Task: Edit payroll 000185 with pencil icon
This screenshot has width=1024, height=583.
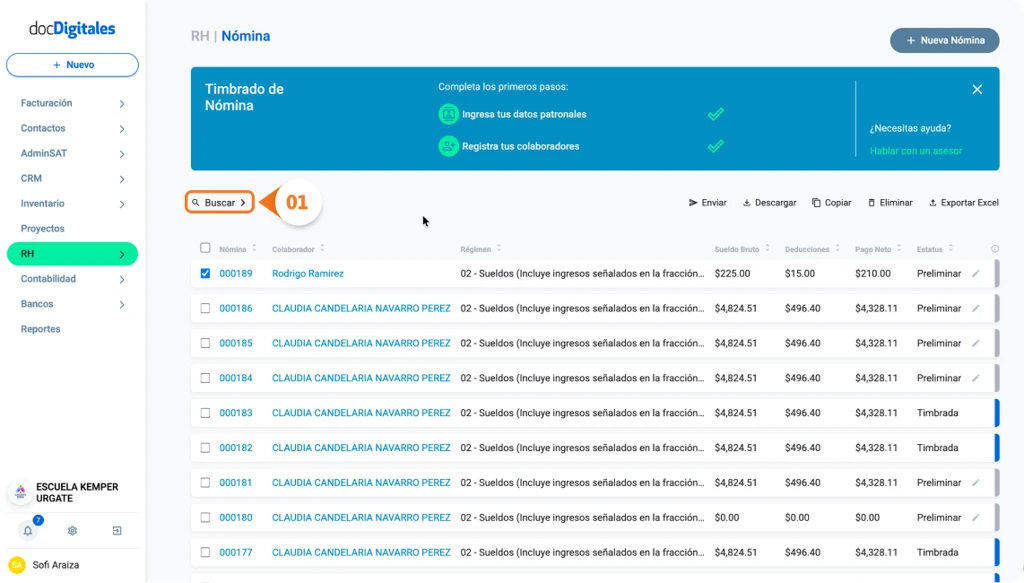Action: click(976, 343)
